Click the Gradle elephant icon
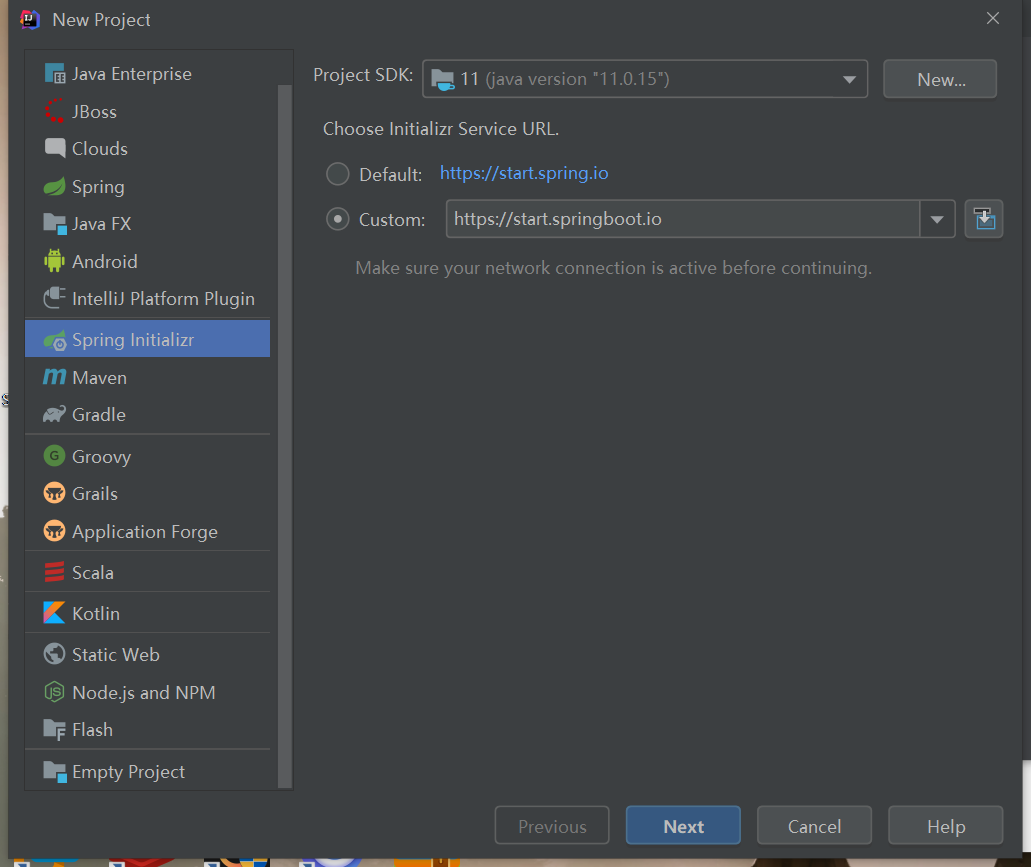Image resolution: width=1031 pixels, height=867 pixels. (x=55, y=415)
